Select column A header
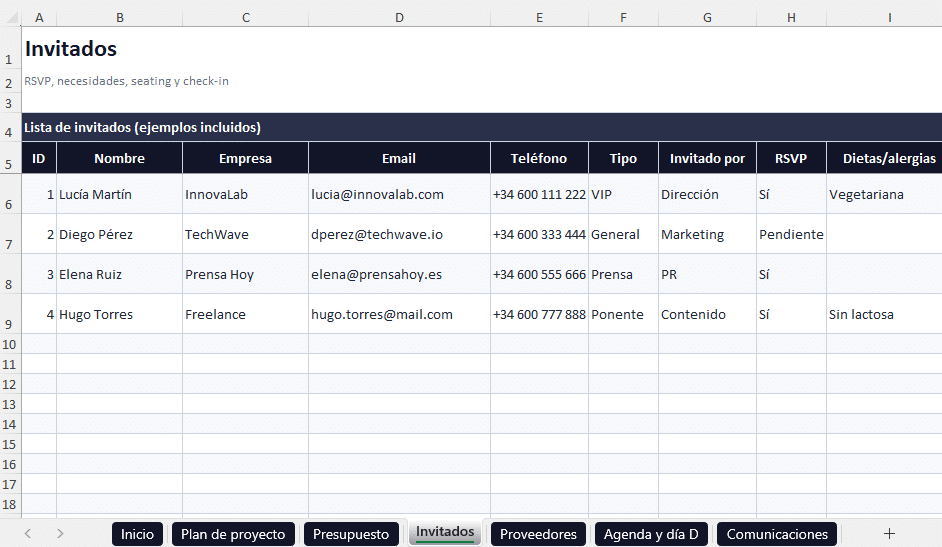 point(39,18)
